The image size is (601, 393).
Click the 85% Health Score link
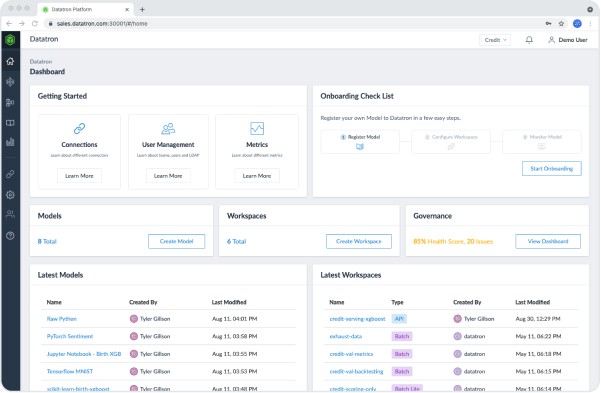(453, 242)
